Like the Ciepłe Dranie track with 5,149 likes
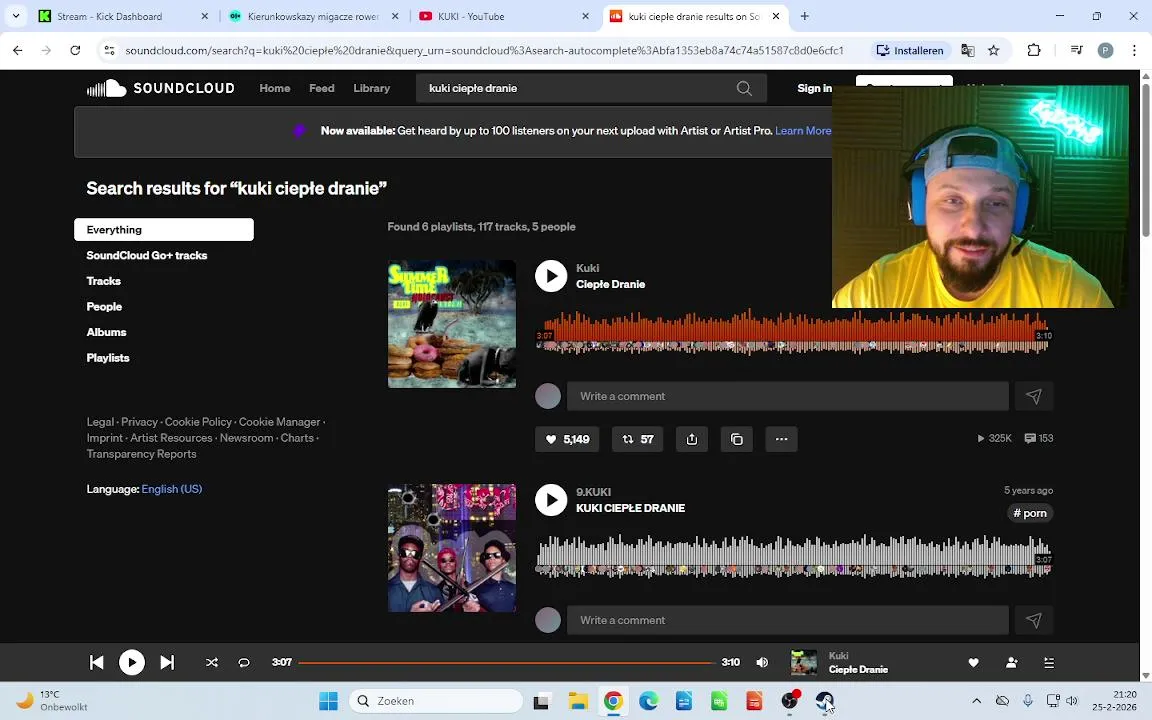The width and height of the screenshot is (1152, 720). [x=567, y=439]
